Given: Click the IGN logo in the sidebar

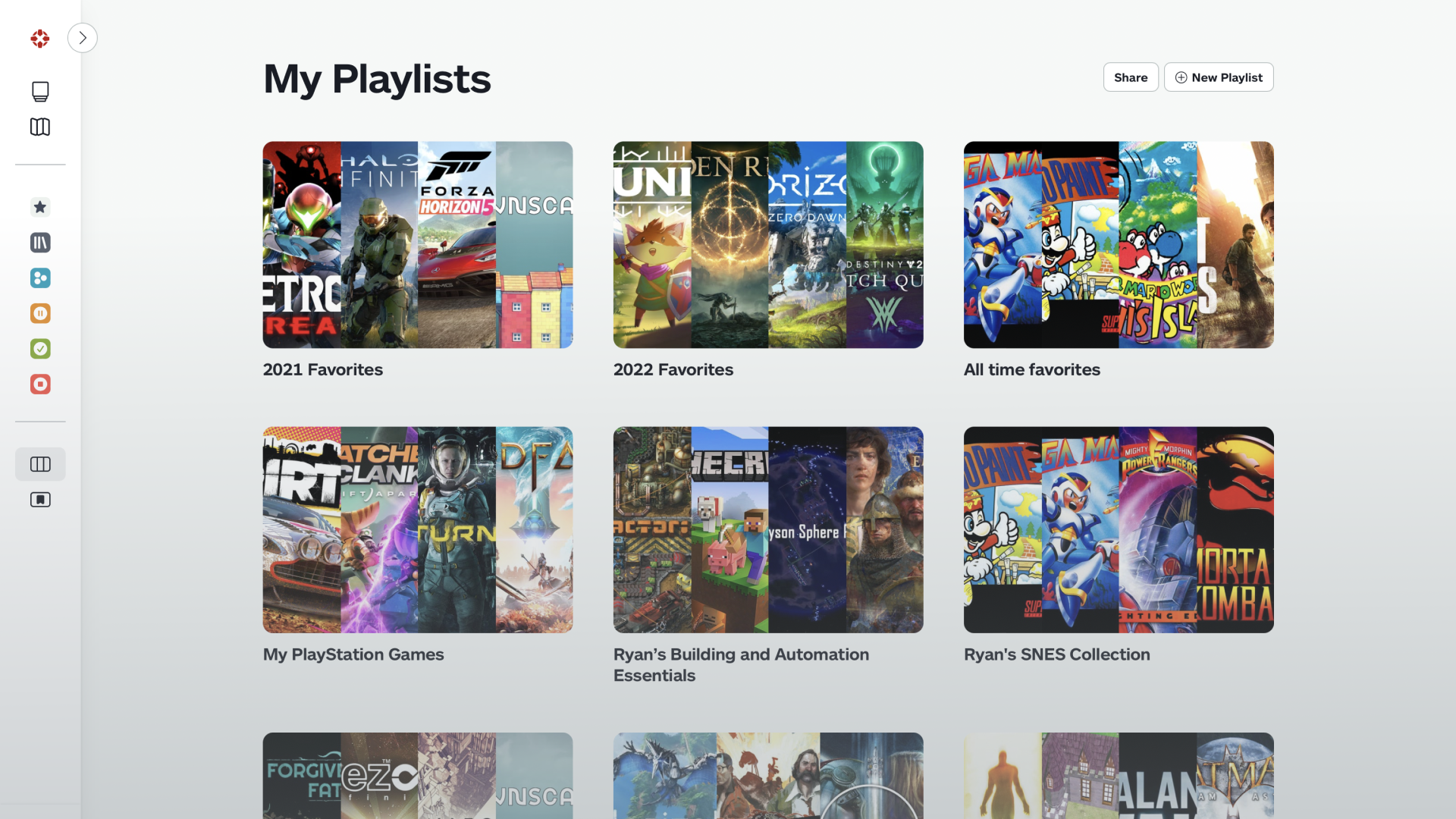Looking at the screenshot, I should (39, 38).
